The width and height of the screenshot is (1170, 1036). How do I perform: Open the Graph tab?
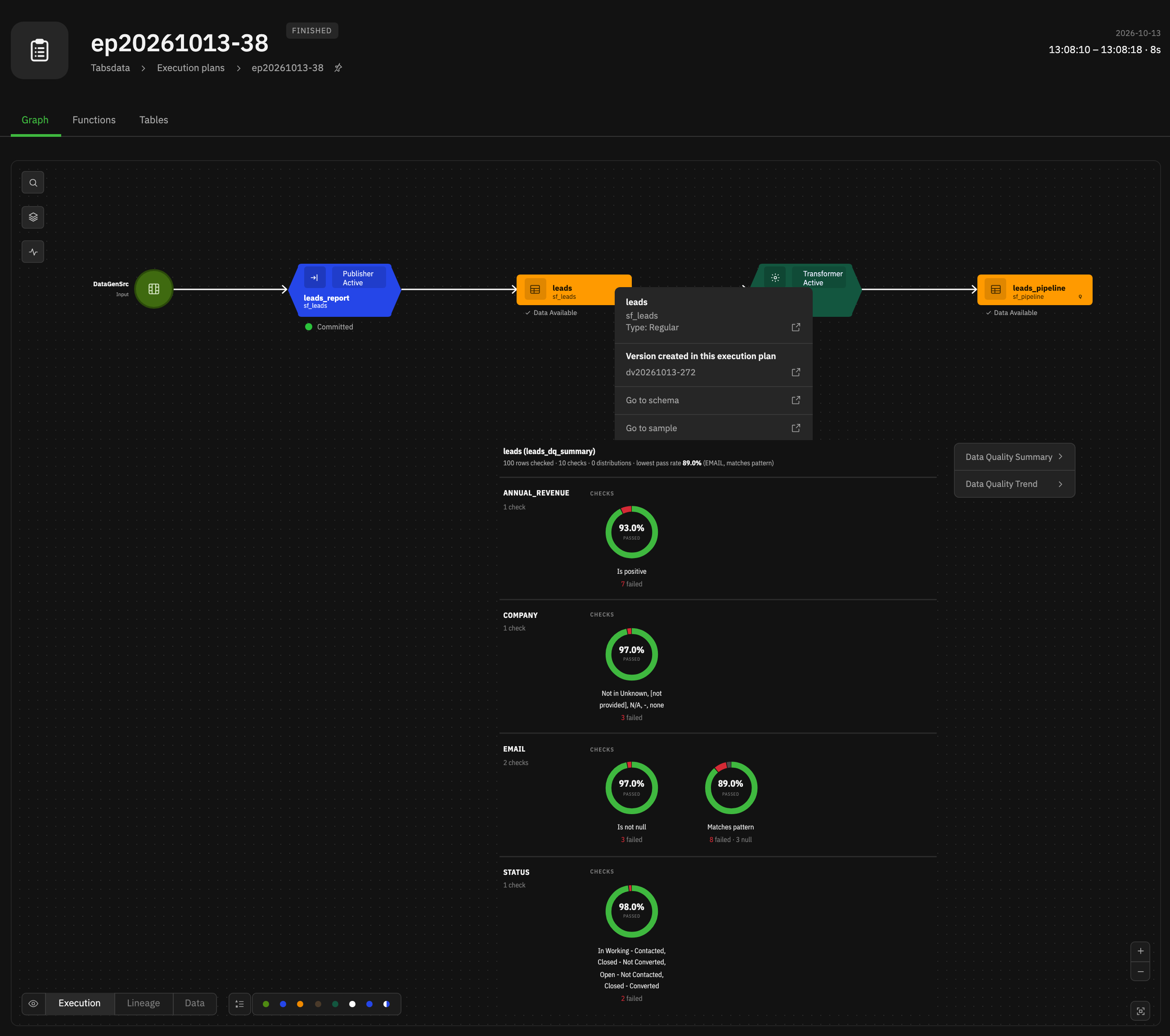(x=35, y=120)
